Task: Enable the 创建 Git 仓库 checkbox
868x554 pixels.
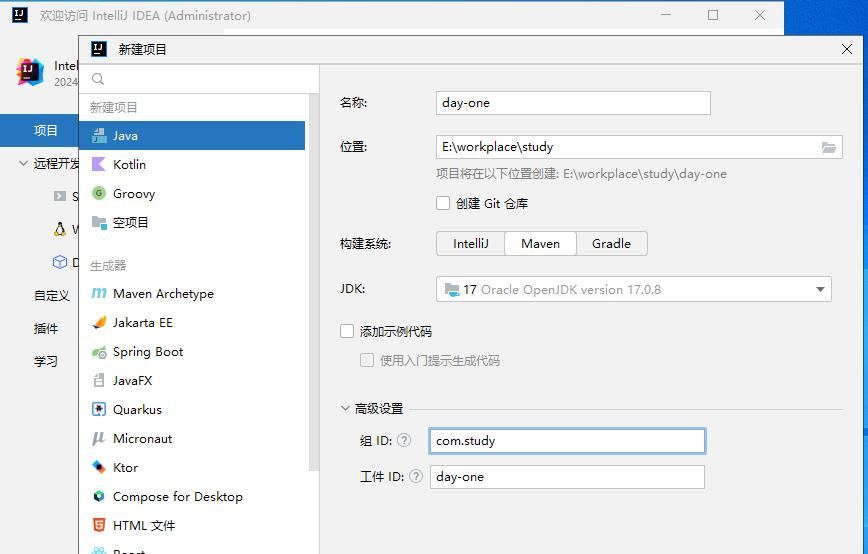Action: click(x=443, y=203)
